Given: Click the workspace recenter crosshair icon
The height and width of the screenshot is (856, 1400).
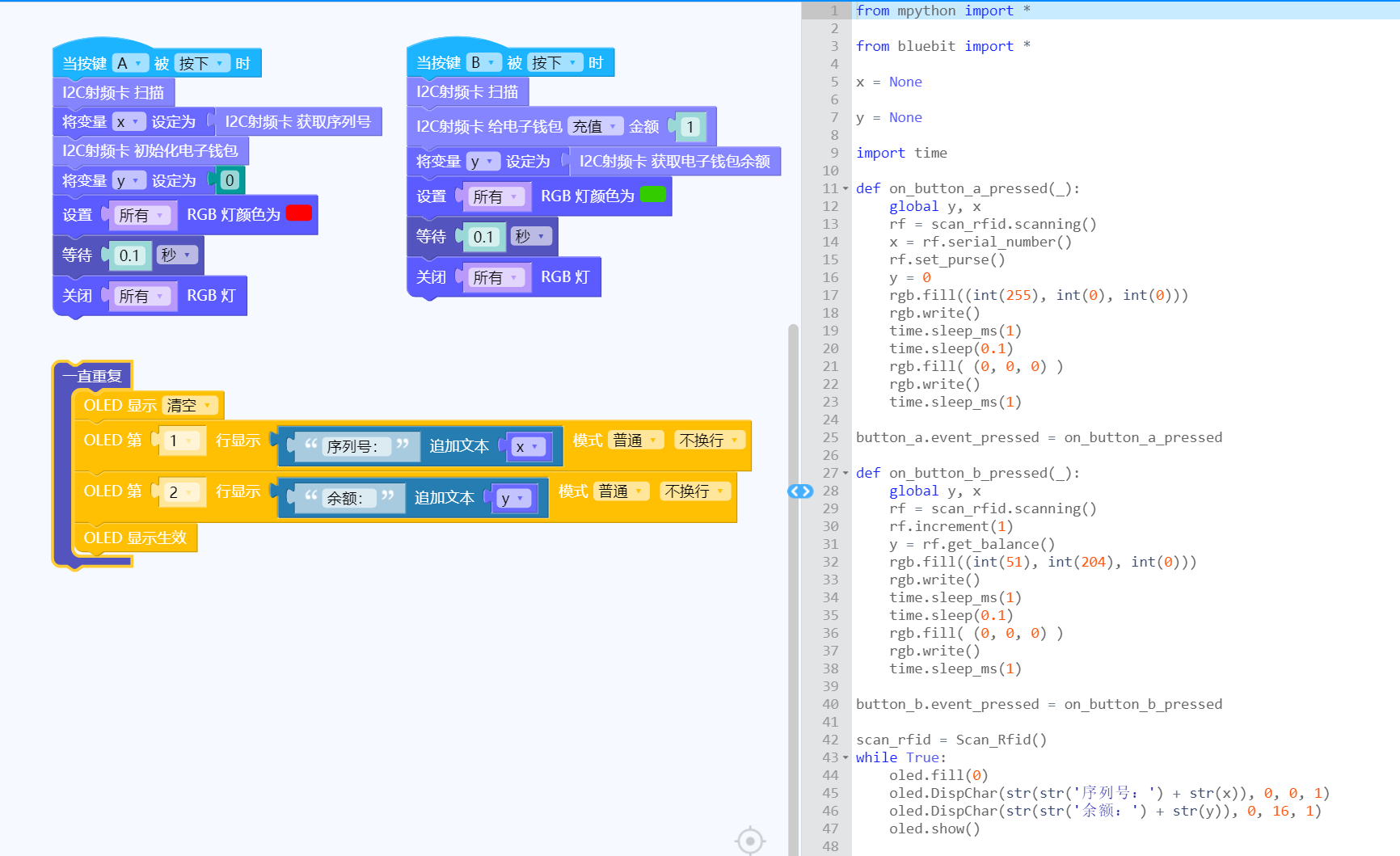Looking at the screenshot, I should click(x=749, y=841).
